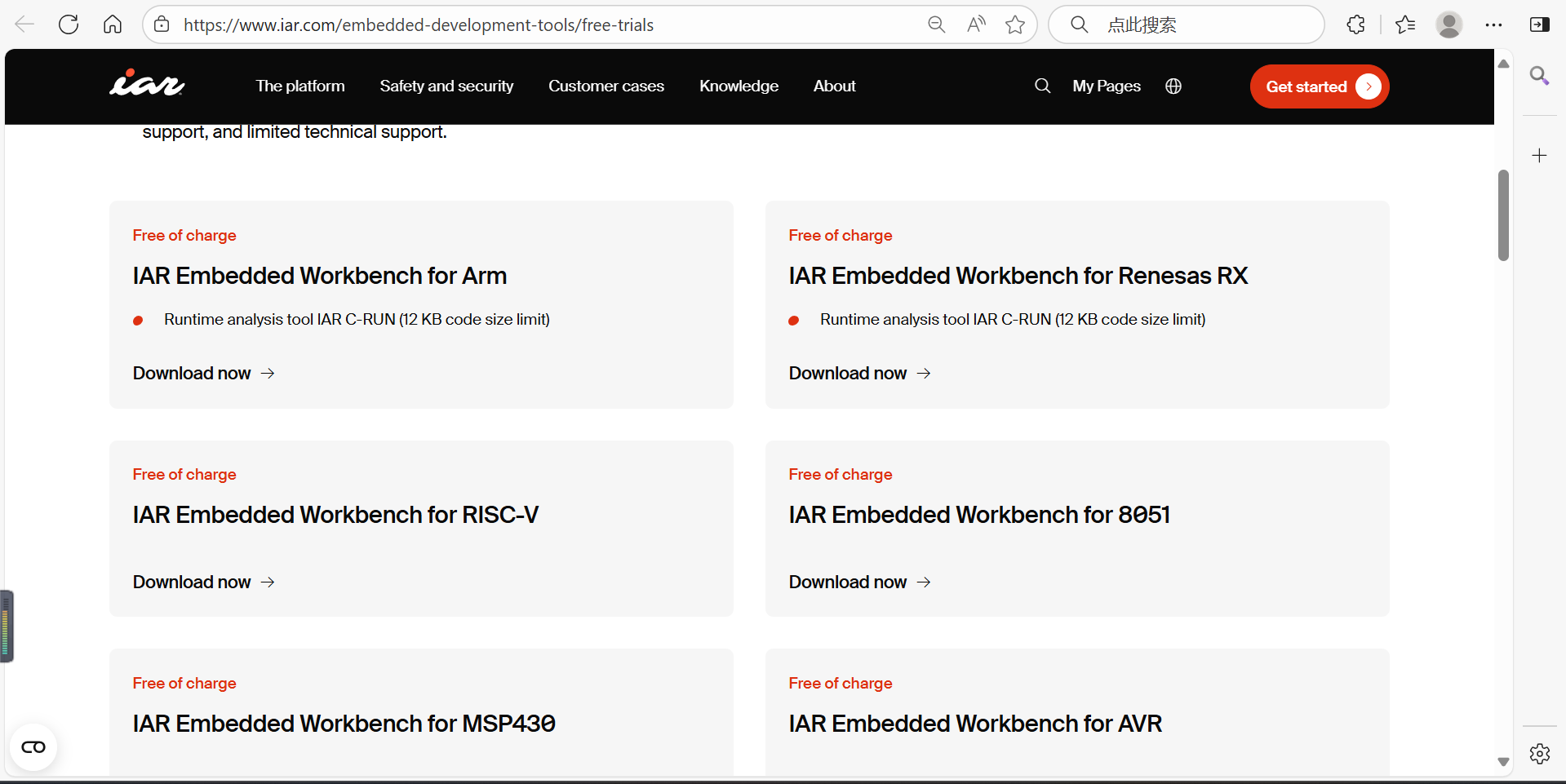1566x784 pixels.
Task: Open Customer cases menu item
Action: [x=606, y=86]
